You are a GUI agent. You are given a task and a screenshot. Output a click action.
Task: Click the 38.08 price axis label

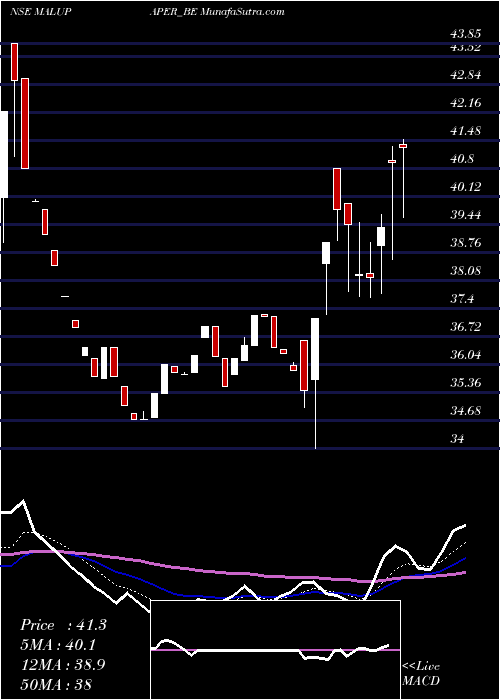(465, 271)
